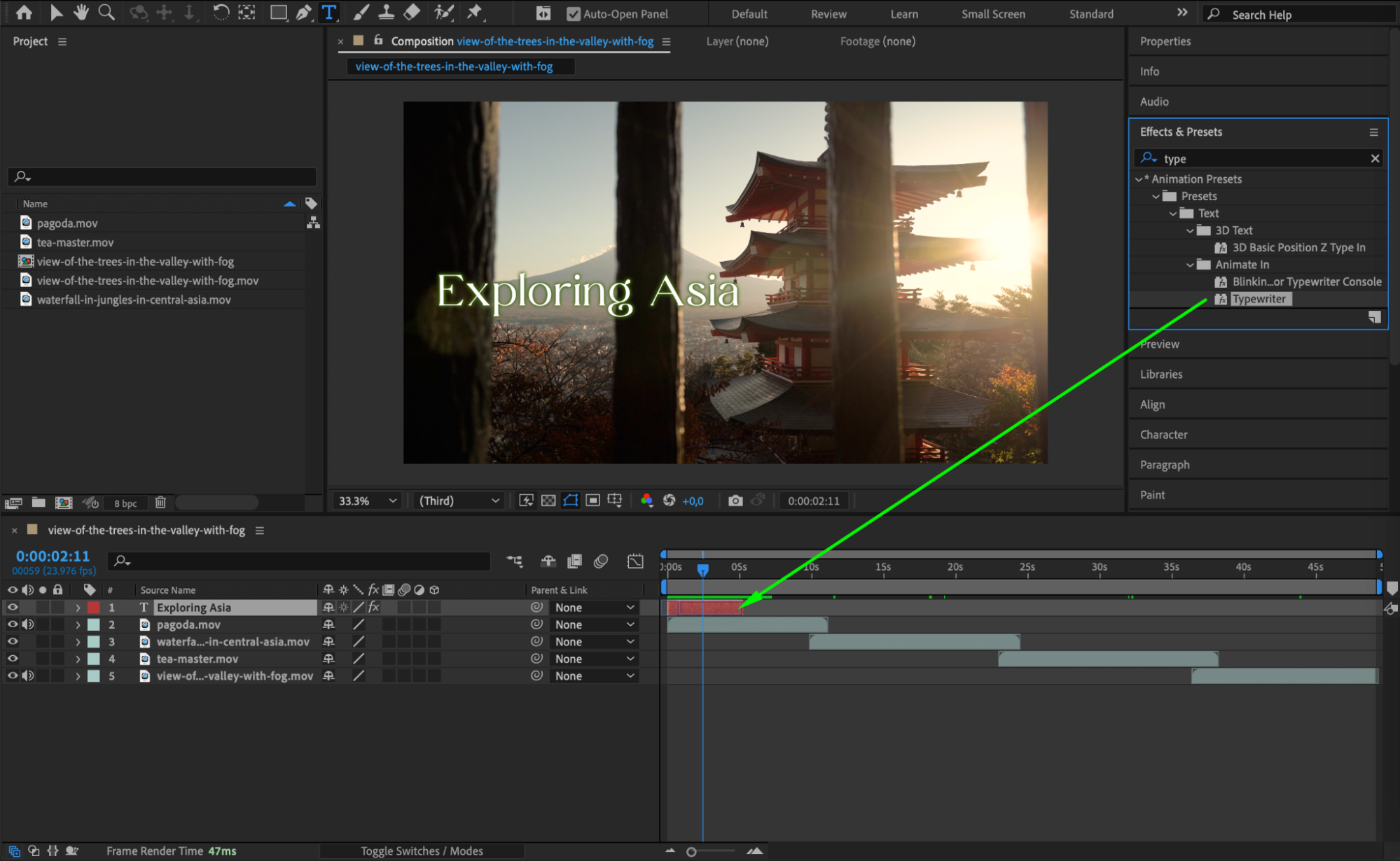Click the timeline zoom slider handle

click(691, 851)
